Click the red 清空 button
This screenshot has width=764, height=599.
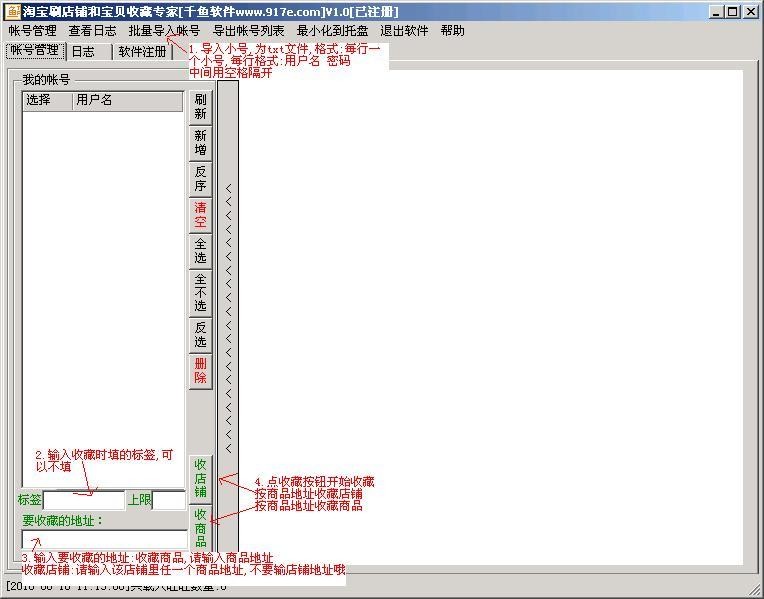200,215
